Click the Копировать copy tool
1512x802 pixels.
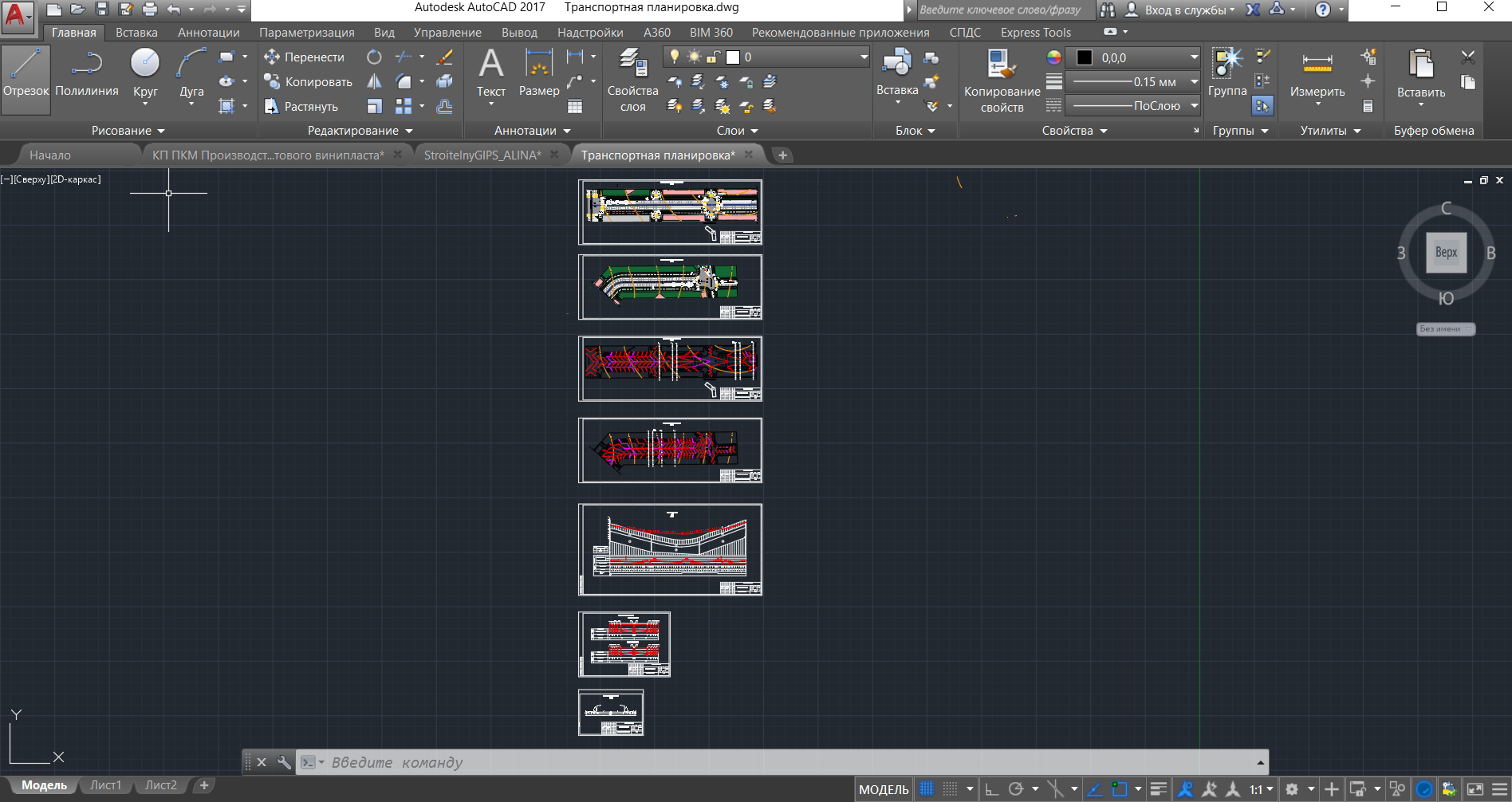308,82
